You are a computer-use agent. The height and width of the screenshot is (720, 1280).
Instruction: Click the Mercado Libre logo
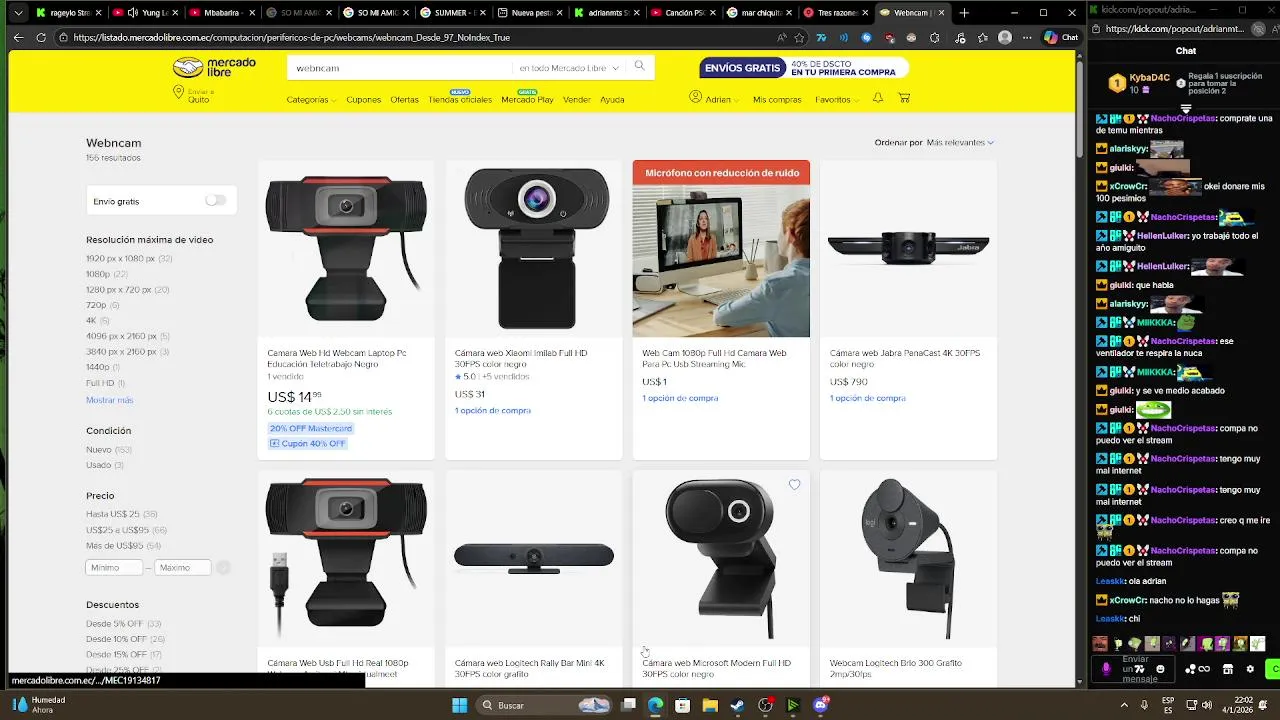[214, 67]
